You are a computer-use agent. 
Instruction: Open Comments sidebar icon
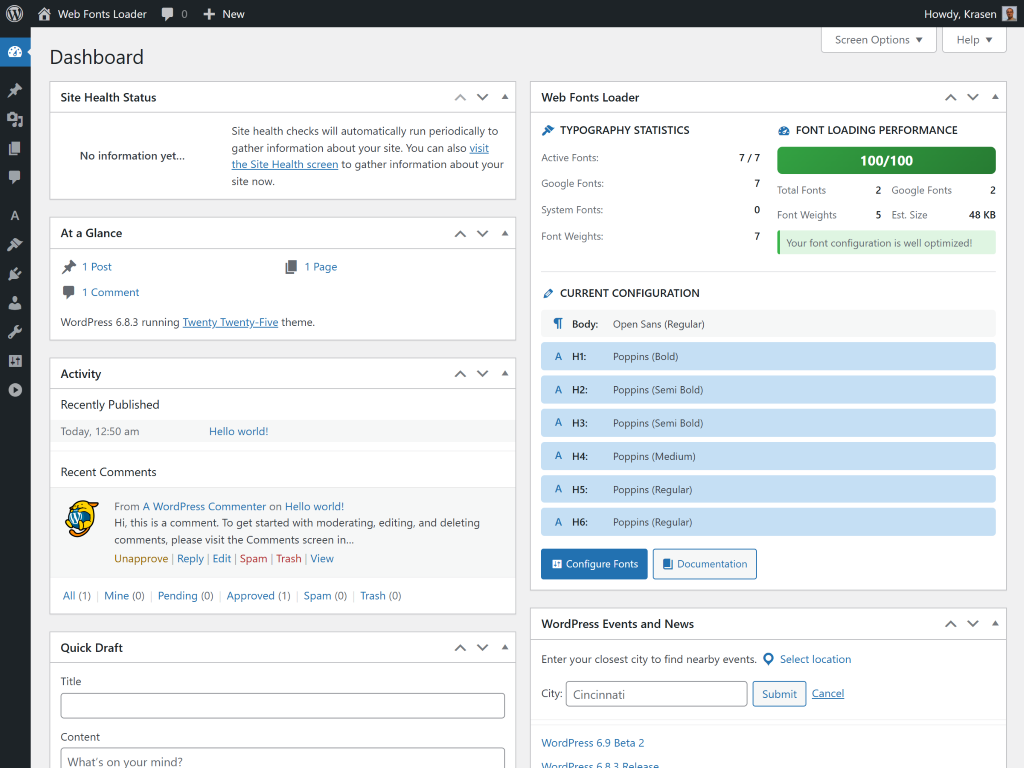(x=15, y=177)
